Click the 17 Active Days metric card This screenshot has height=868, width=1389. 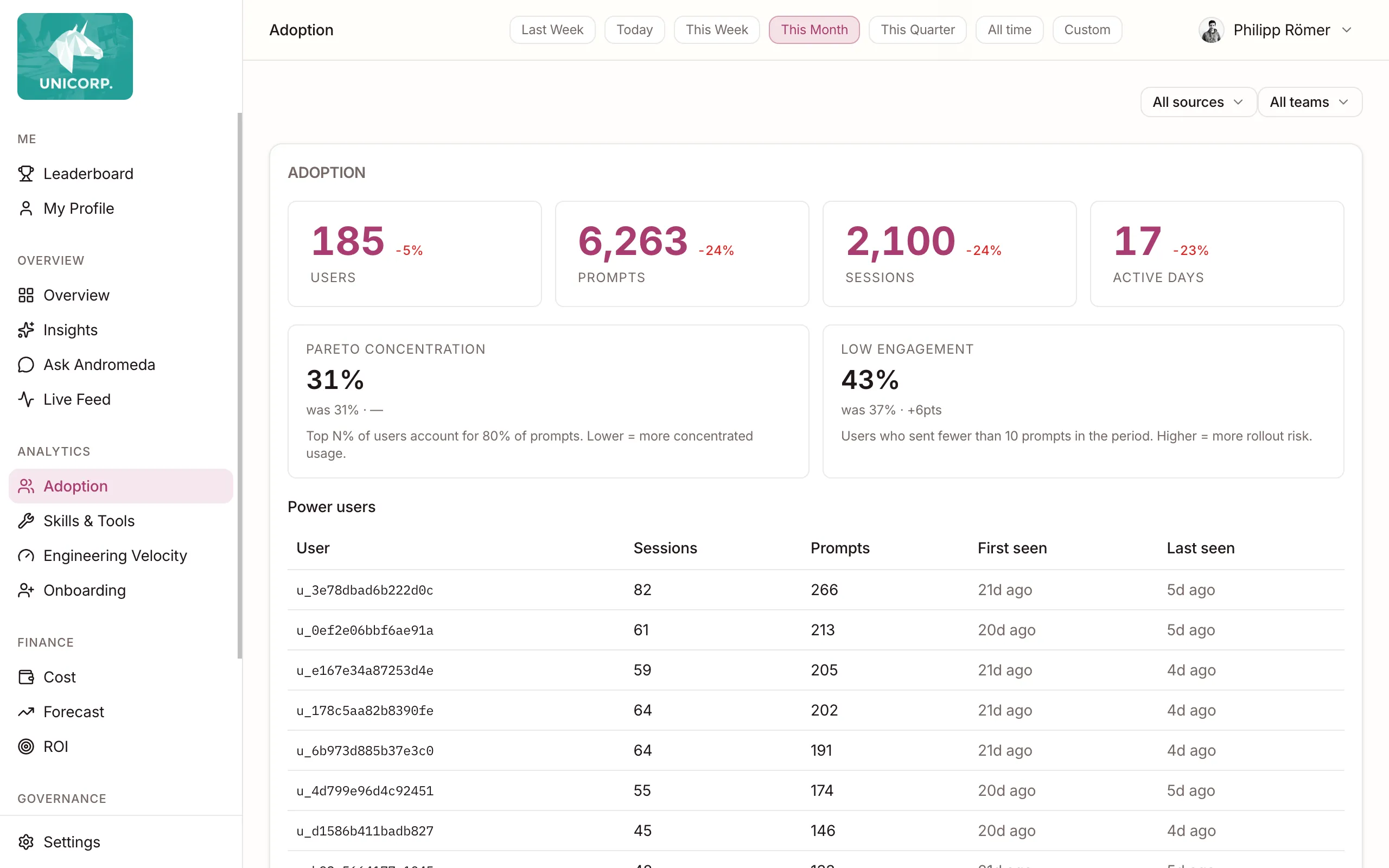coord(1217,254)
